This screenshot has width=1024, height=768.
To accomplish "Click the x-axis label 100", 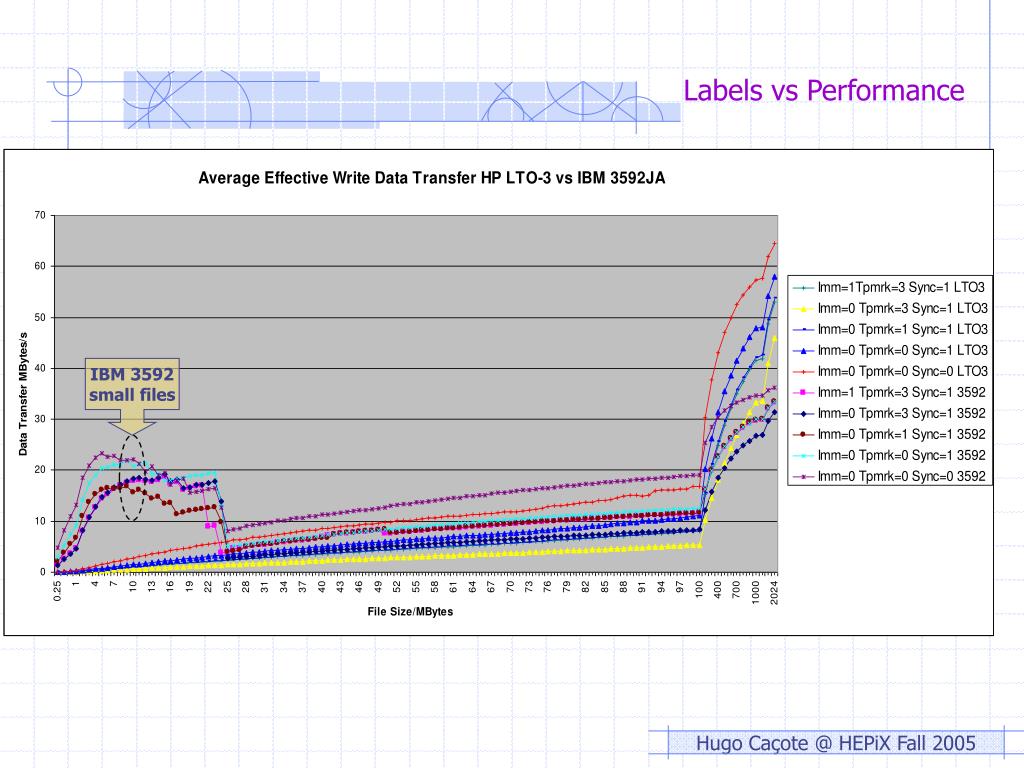I will 699,588.
